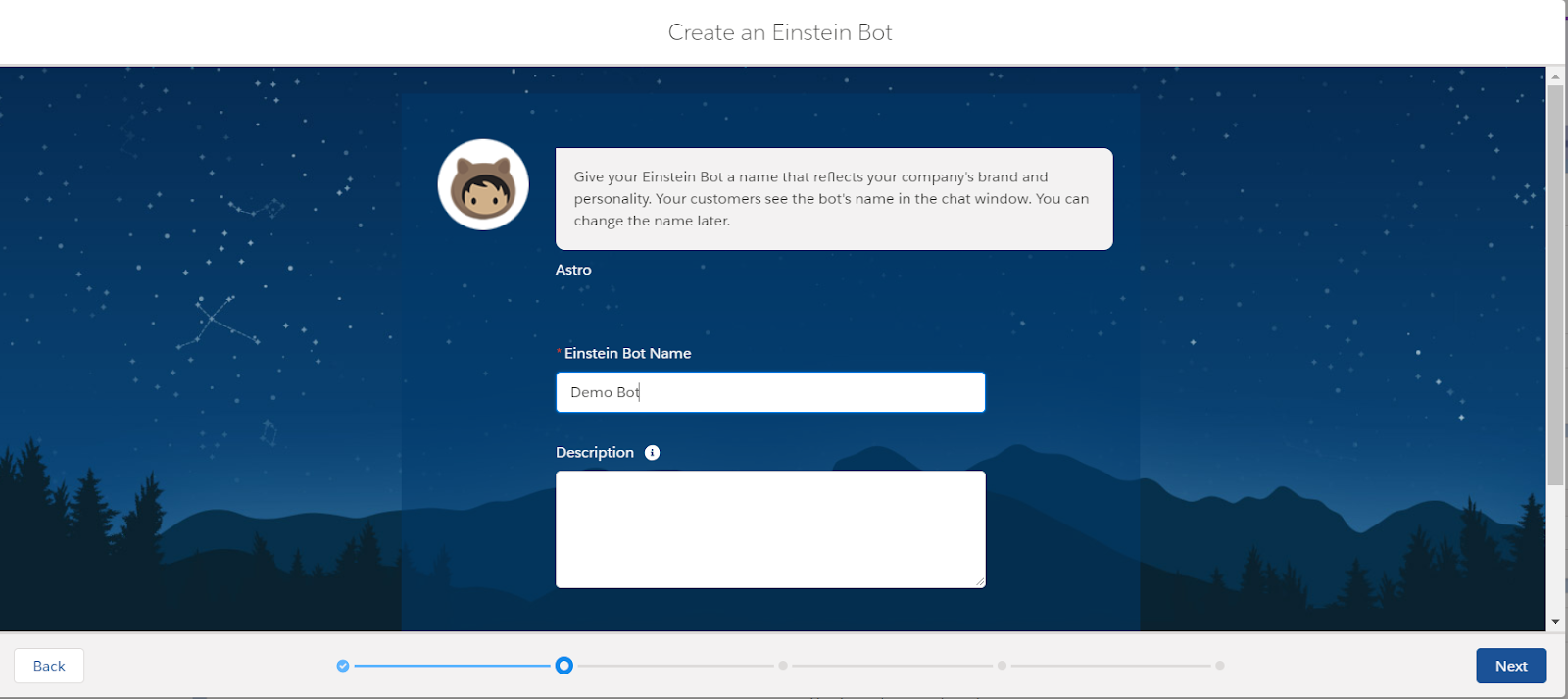1568x699 pixels.
Task: Click the Astro mascot avatar
Action: [483, 184]
